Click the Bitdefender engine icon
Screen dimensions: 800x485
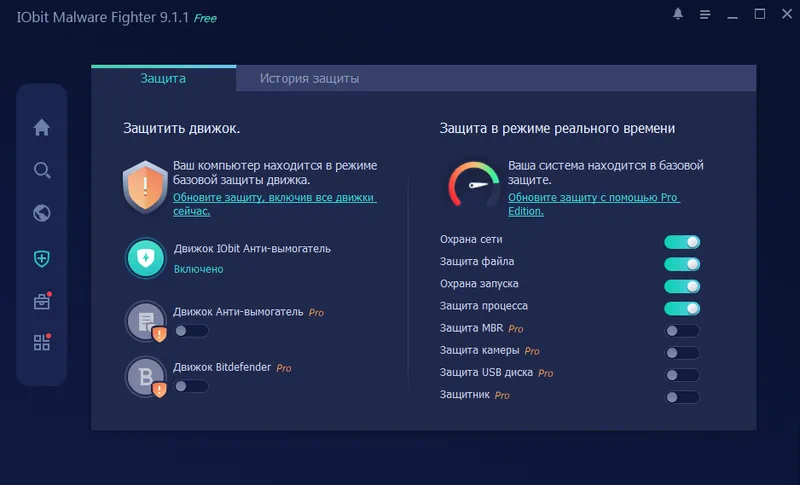click(146, 376)
